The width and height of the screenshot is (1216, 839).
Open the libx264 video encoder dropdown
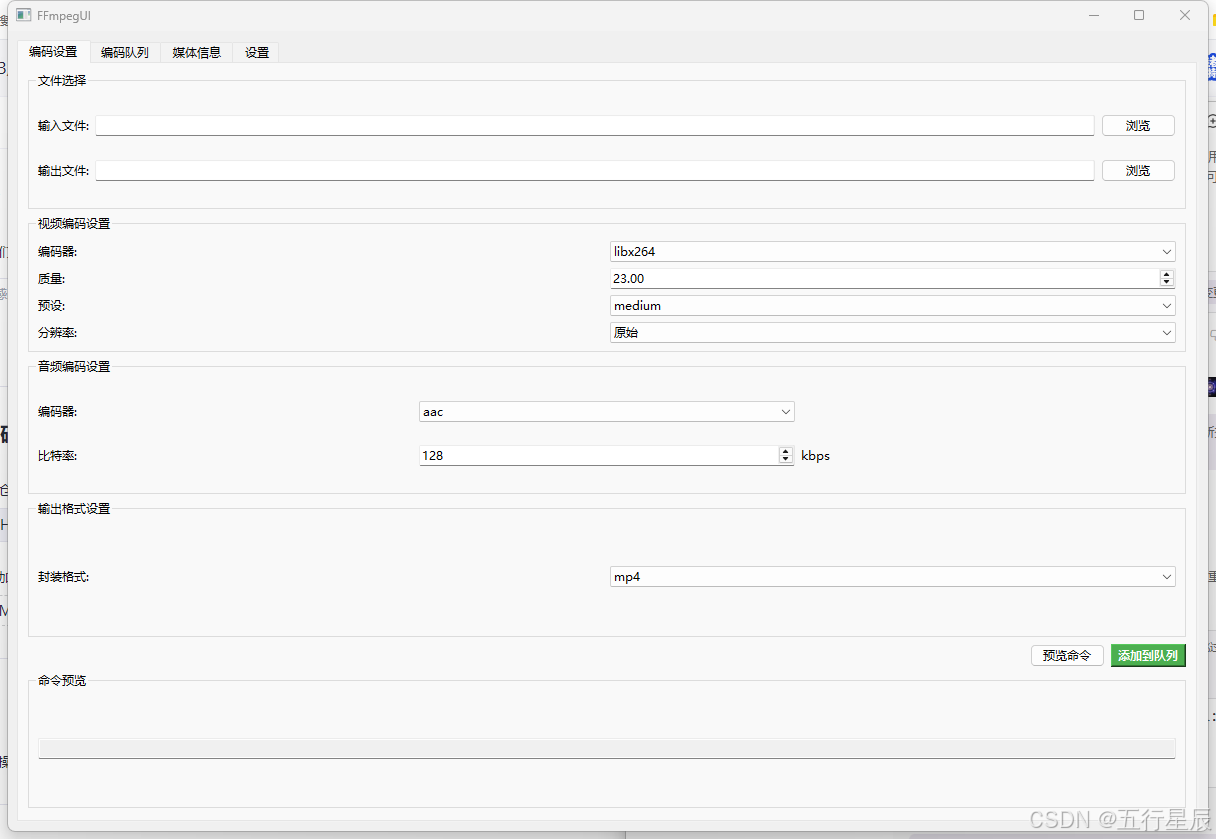(x=893, y=252)
